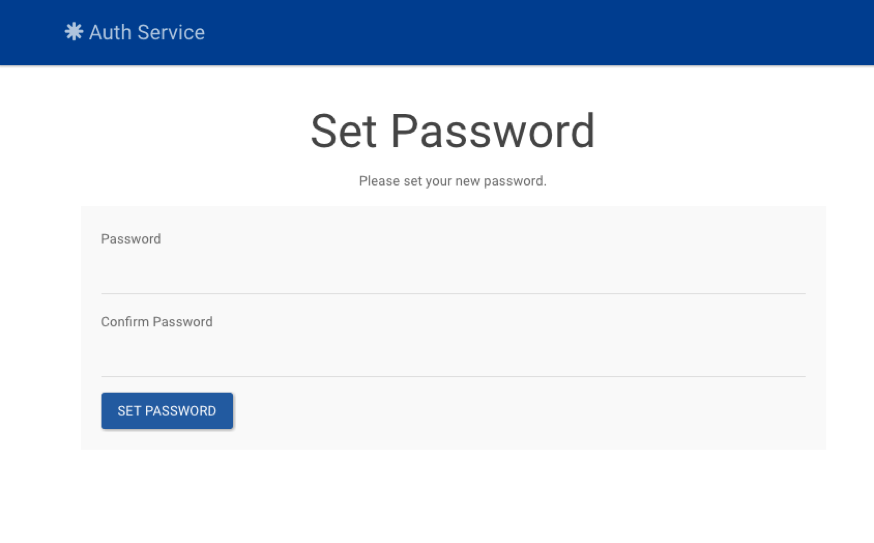Click the white page area below the form
874x543 pixels.
pyautogui.click(x=452, y=497)
